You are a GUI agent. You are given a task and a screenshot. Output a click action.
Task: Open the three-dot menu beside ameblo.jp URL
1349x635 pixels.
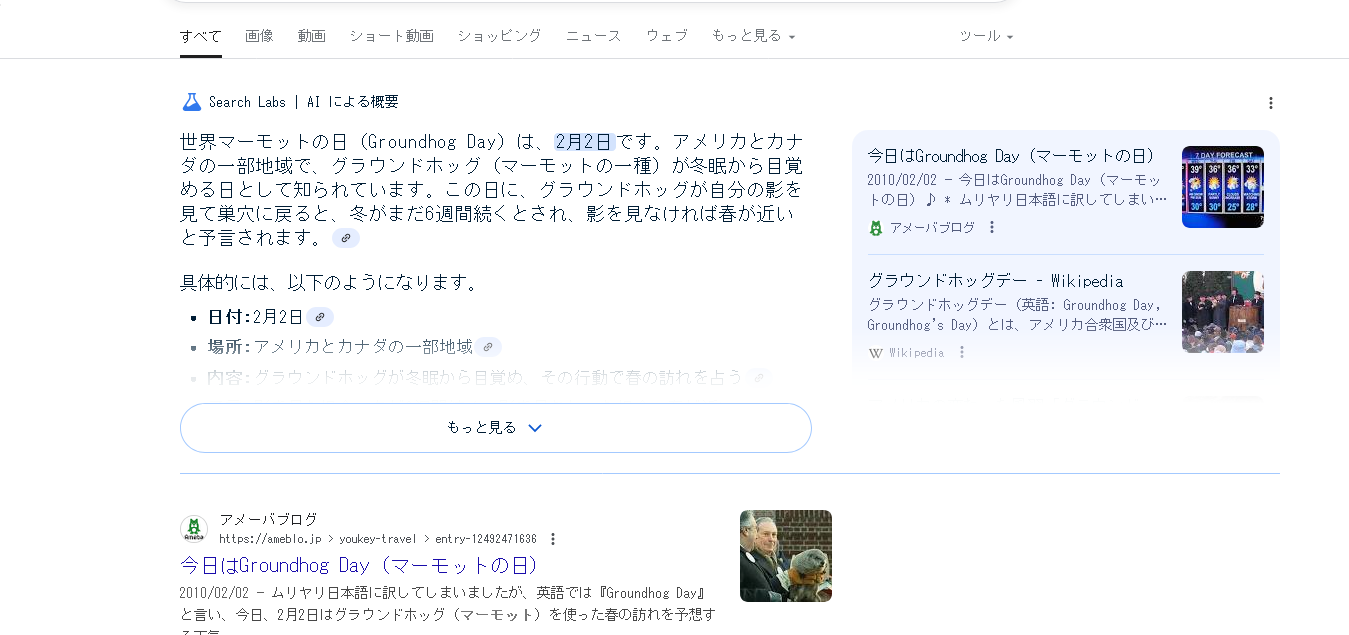pyautogui.click(x=553, y=539)
